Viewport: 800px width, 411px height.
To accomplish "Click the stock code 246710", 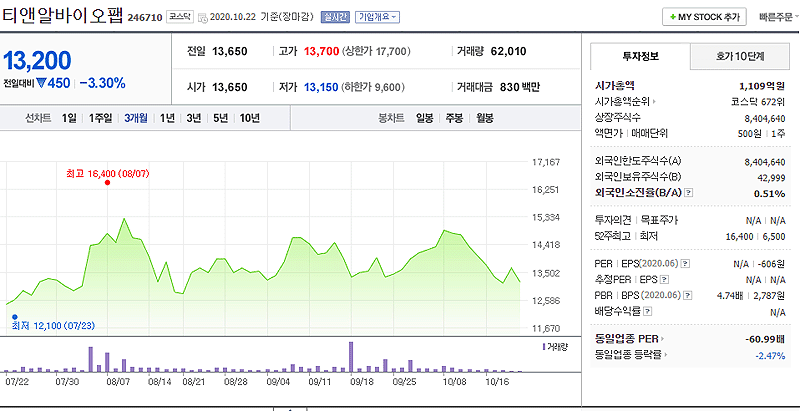I will [x=145, y=18].
